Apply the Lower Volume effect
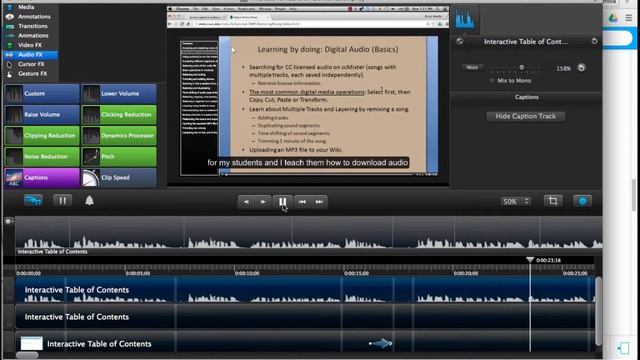 click(x=119, y=93)
